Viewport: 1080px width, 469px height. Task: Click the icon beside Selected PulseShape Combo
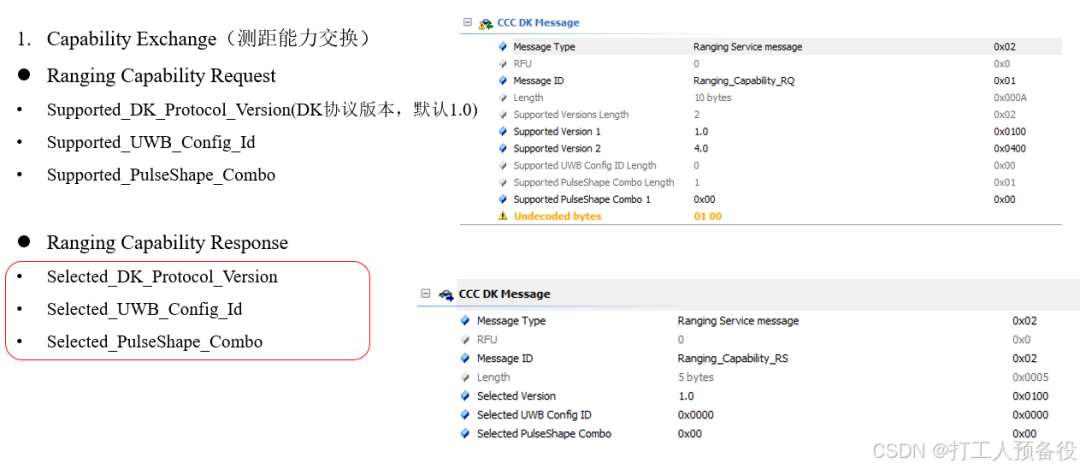click(465, 434)
